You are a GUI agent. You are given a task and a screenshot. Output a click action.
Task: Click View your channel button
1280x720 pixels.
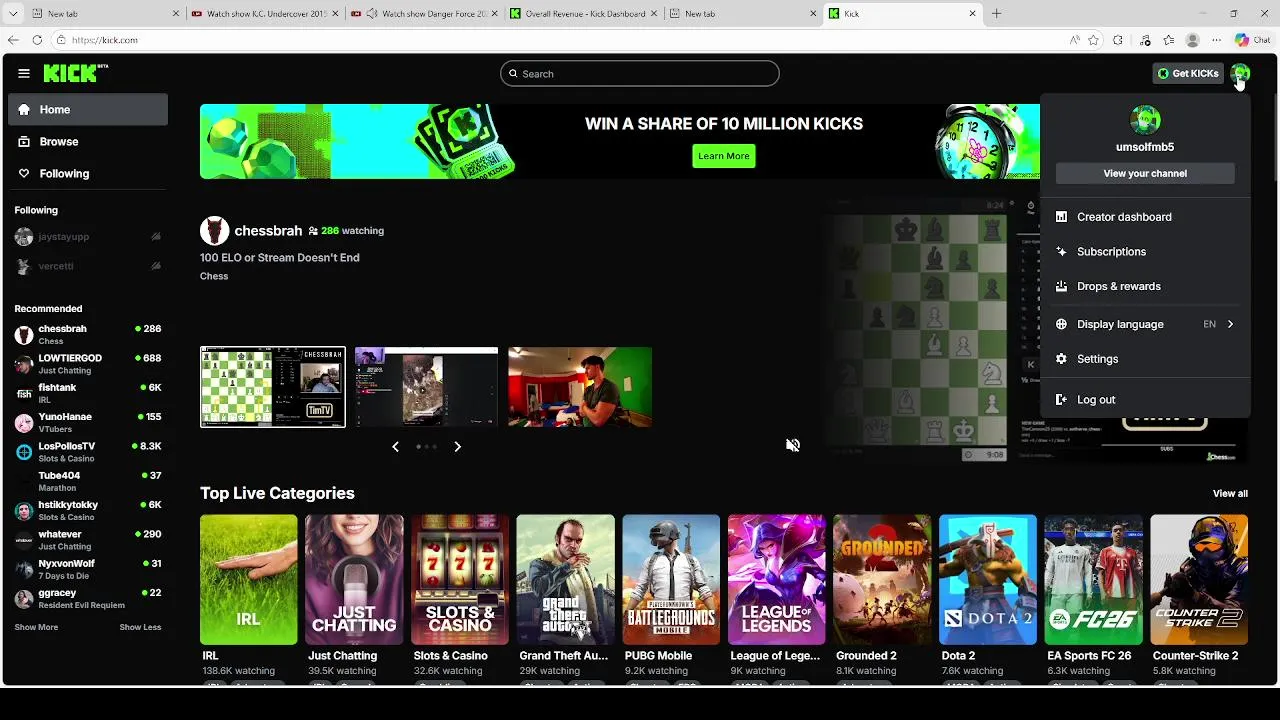(1145, 174)
